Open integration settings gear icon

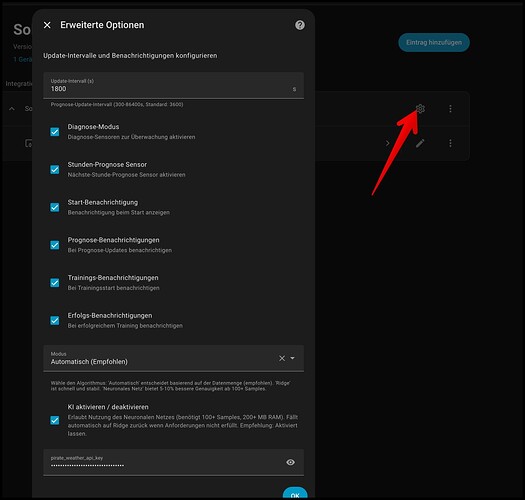coord(420,109)
